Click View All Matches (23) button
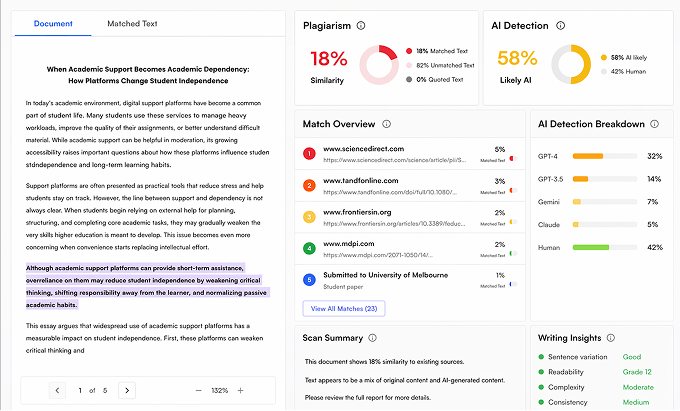The image size is (680, 411). point(343,309)
